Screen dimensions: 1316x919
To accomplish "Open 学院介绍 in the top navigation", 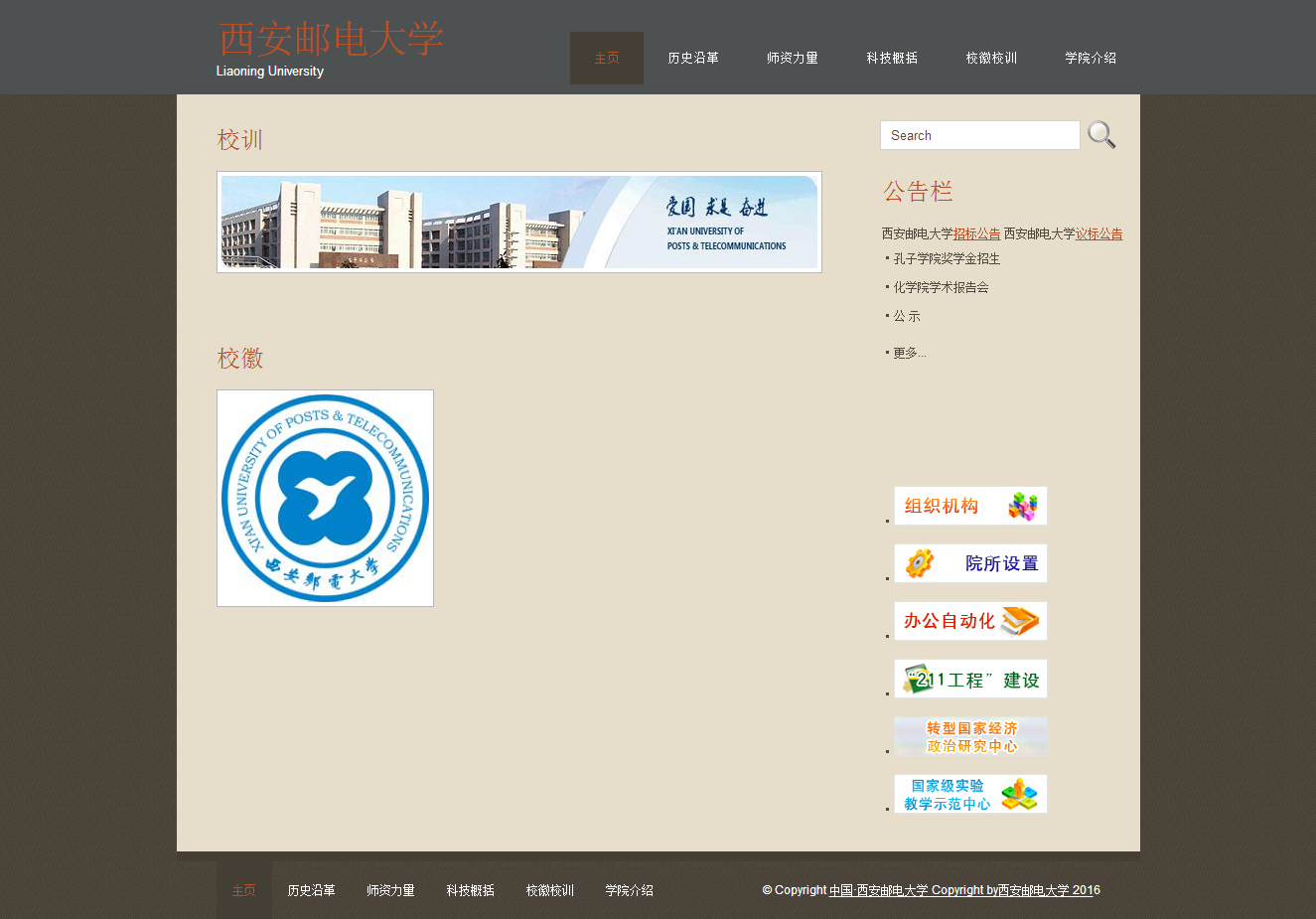I will tap(1091, 59).
